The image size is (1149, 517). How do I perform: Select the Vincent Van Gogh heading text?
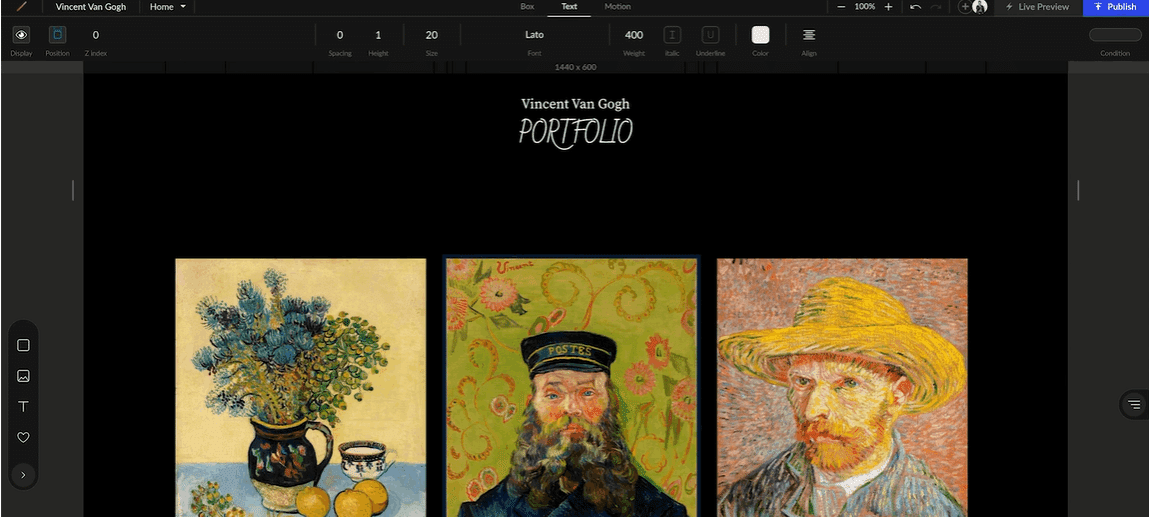tap(575, 103)
